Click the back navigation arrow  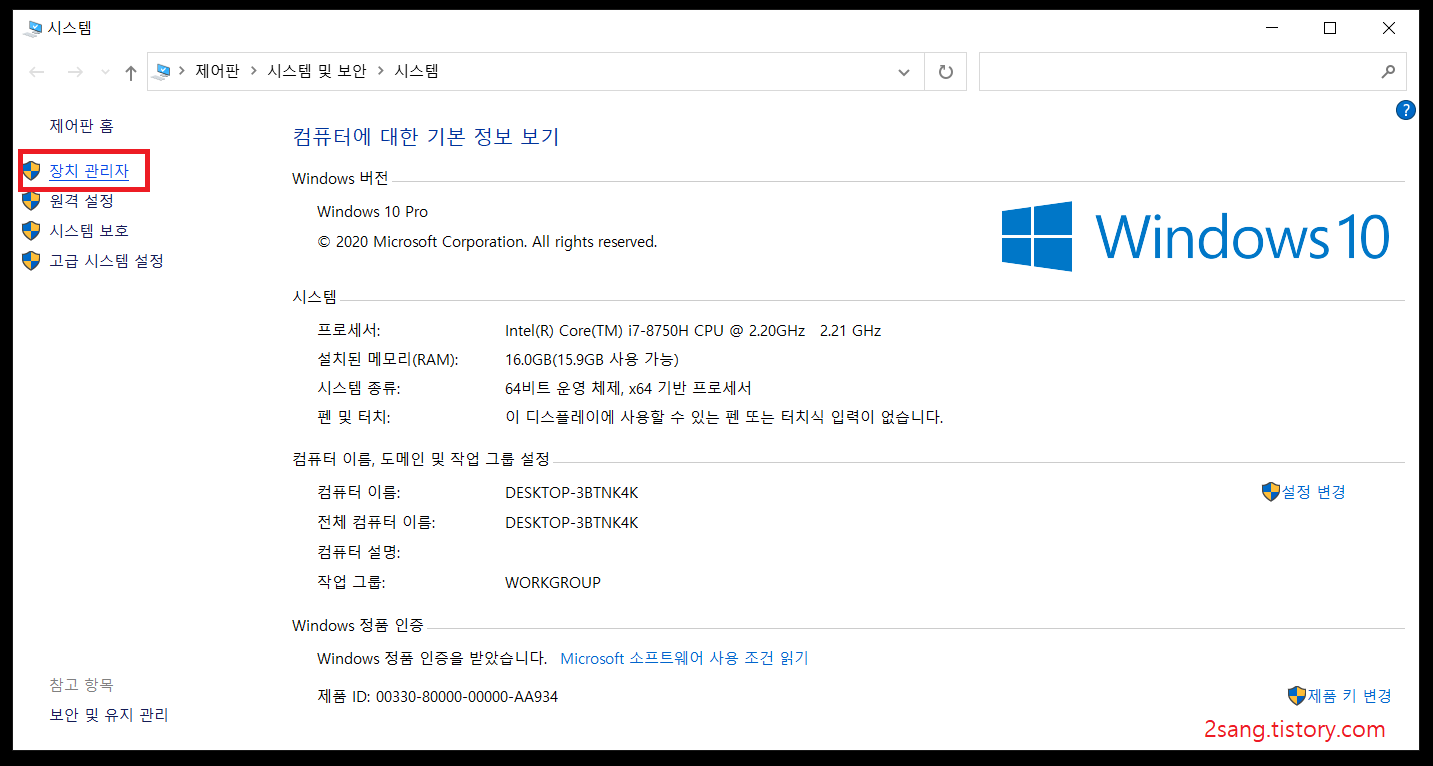[x=37, y=72]
